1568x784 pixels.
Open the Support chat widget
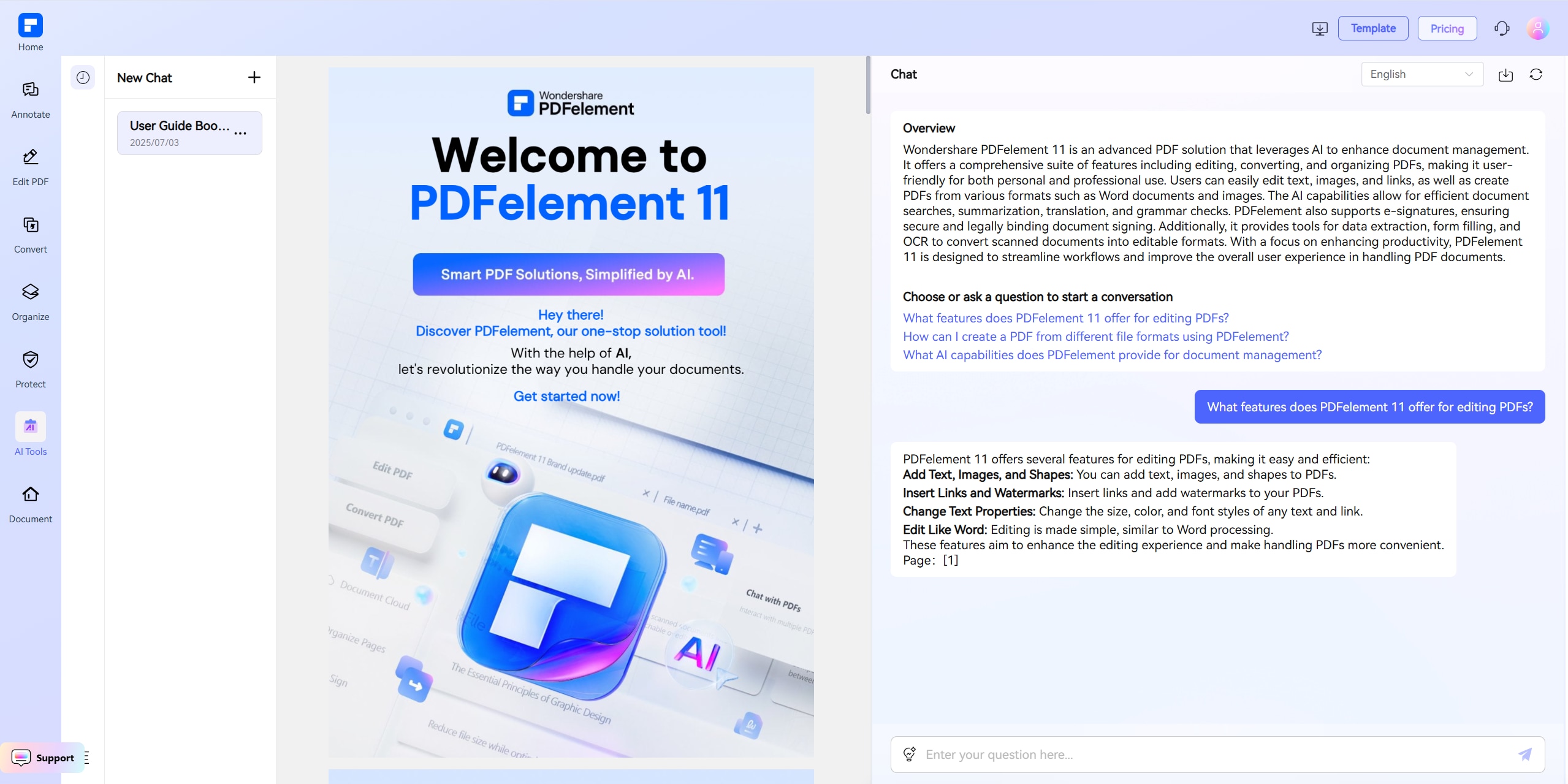click(x=42, y=758)
